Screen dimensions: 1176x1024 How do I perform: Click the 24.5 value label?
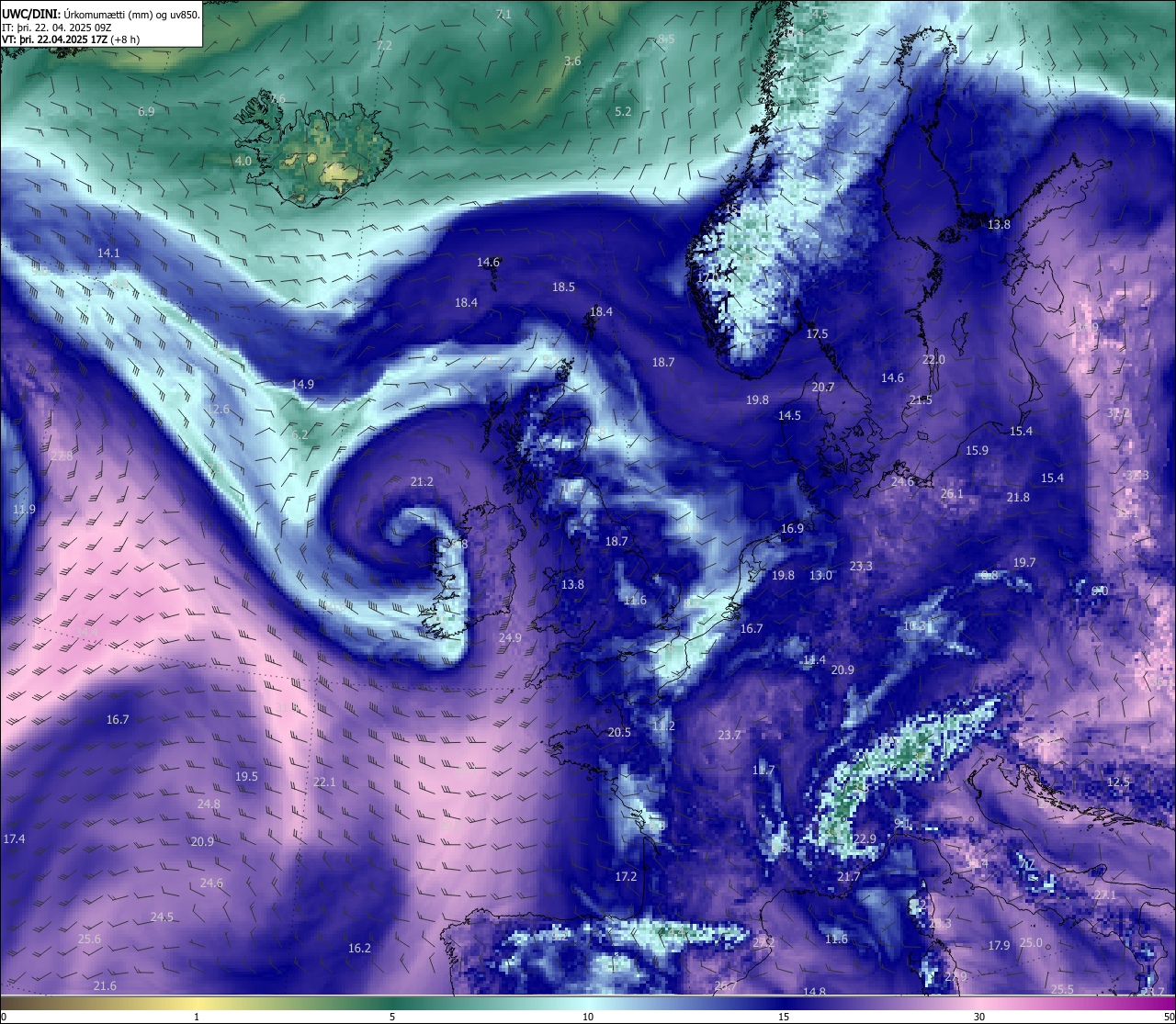(x=162, y=917)
